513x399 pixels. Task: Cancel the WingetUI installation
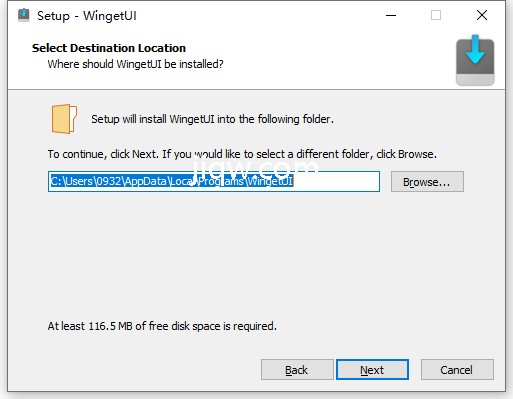pos(457,370)
